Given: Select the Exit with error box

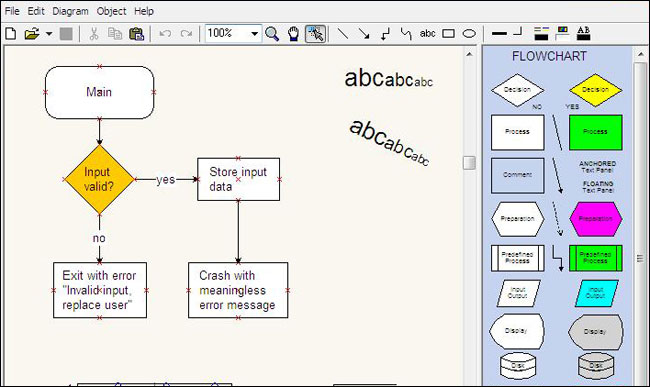Looking at the screenshot, I should pos(99,290).
